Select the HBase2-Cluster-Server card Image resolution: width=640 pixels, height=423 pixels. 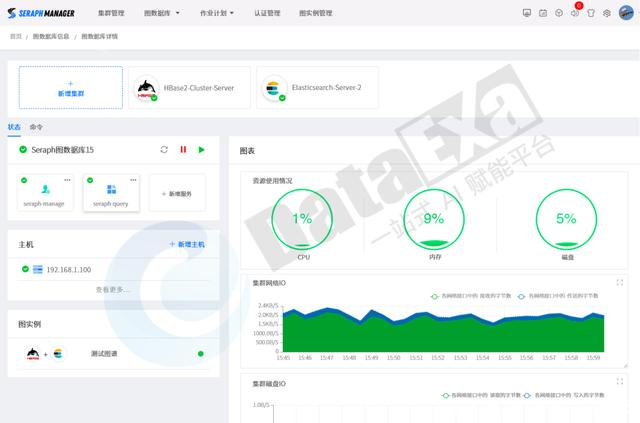188,88
